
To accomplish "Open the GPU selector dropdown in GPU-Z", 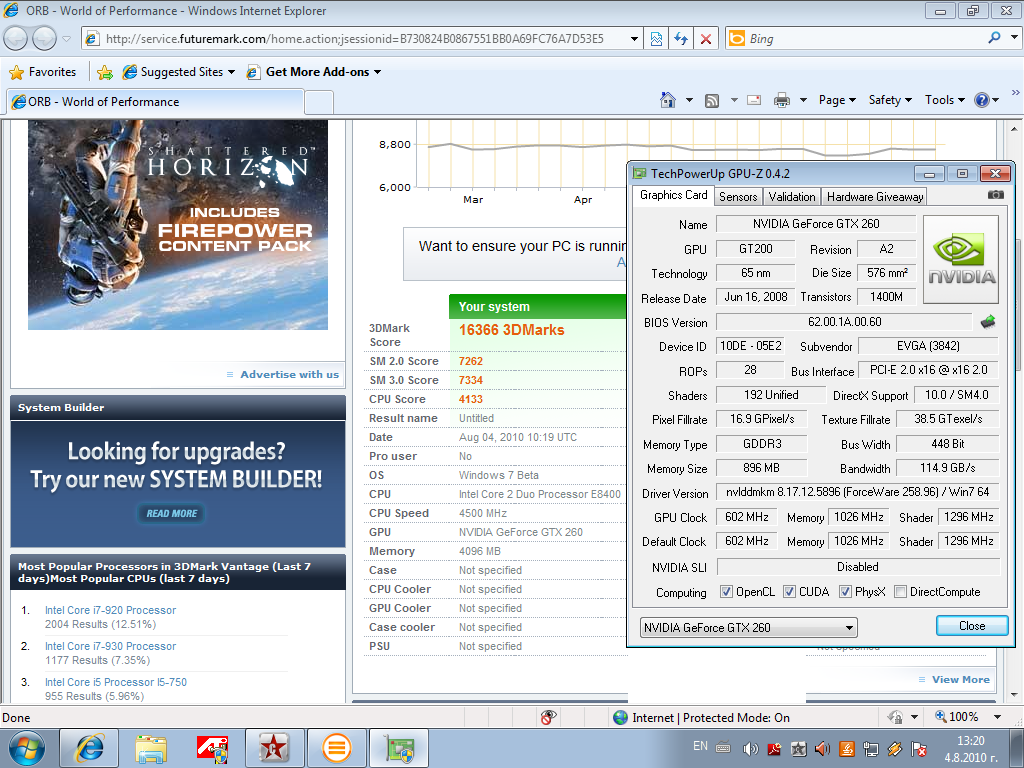I will click(x=748, y=628).
